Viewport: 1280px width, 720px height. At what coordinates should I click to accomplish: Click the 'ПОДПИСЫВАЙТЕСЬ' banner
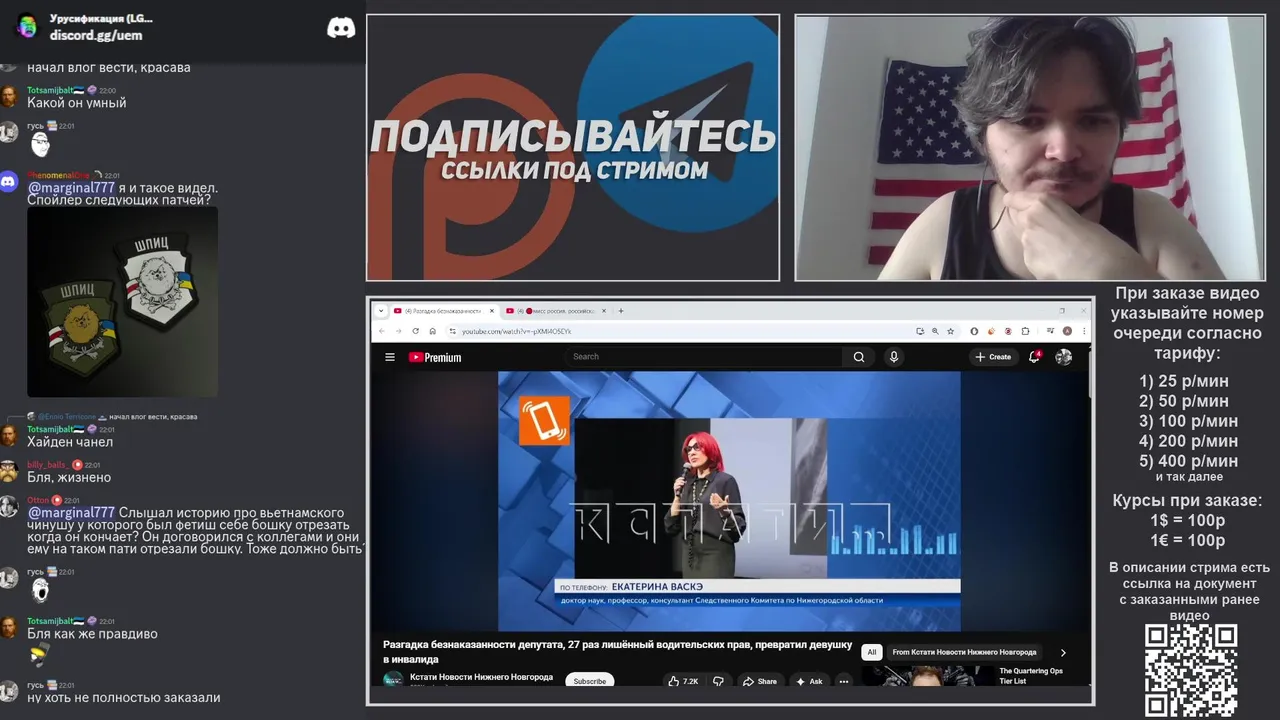(x=573, y=147)
